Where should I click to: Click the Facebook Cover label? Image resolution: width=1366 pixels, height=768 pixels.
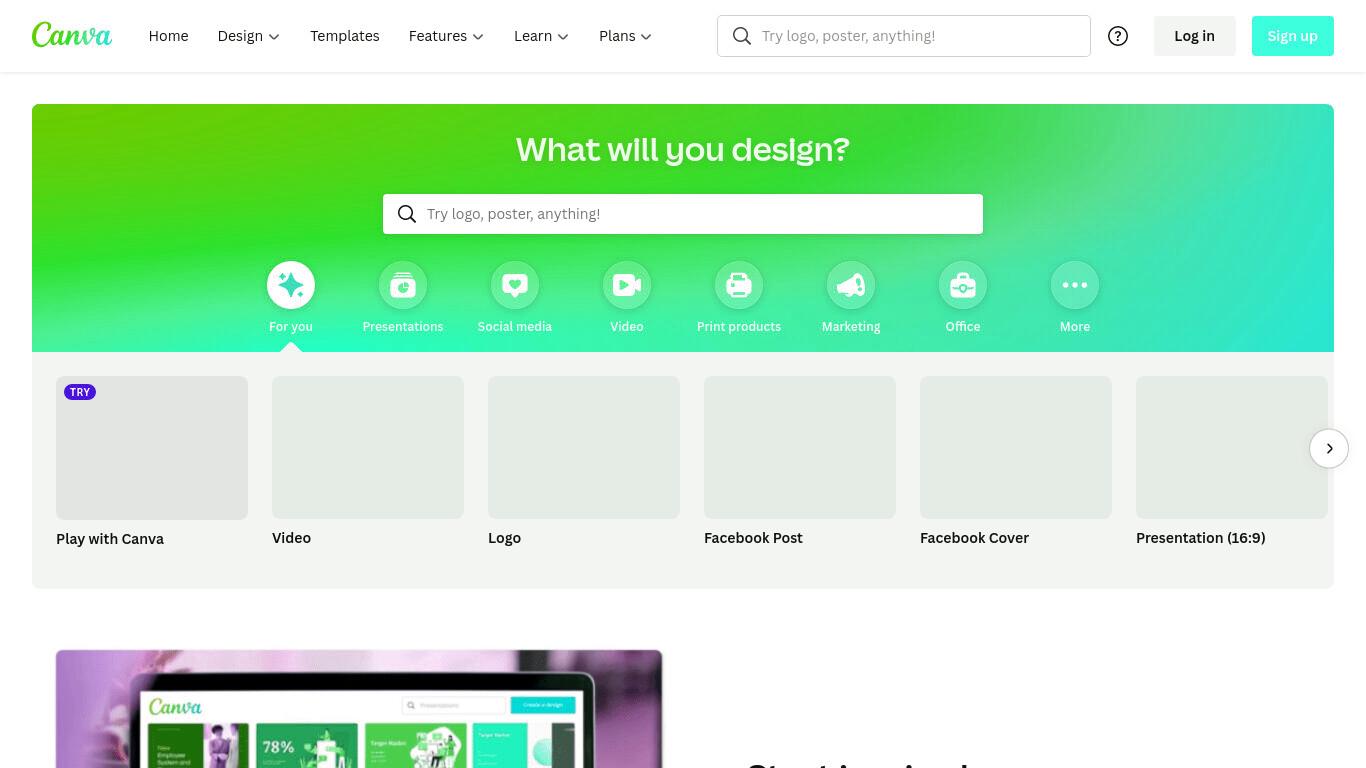[974, 538]
